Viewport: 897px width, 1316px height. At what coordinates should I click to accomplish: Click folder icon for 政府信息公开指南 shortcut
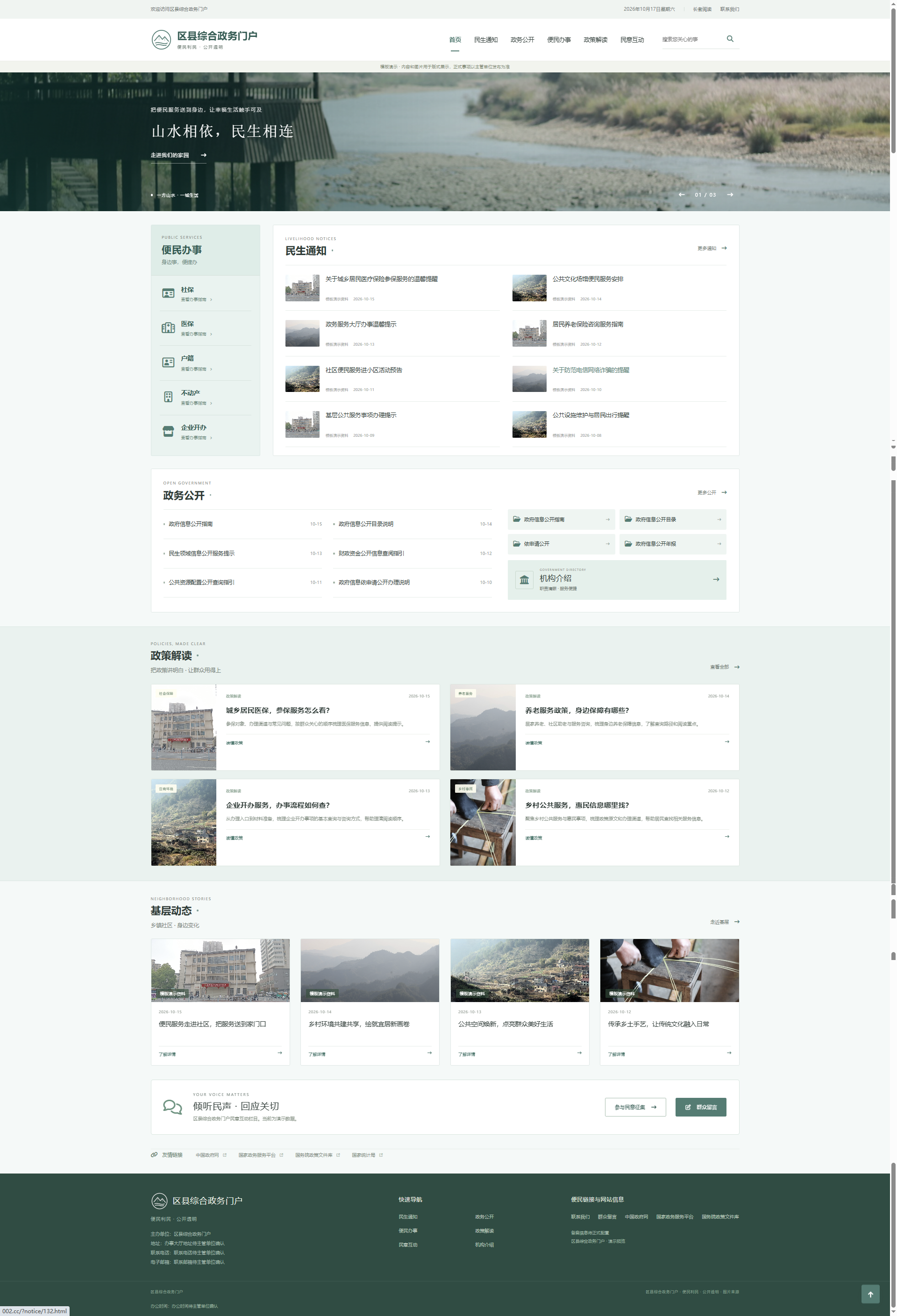(517, 519)
